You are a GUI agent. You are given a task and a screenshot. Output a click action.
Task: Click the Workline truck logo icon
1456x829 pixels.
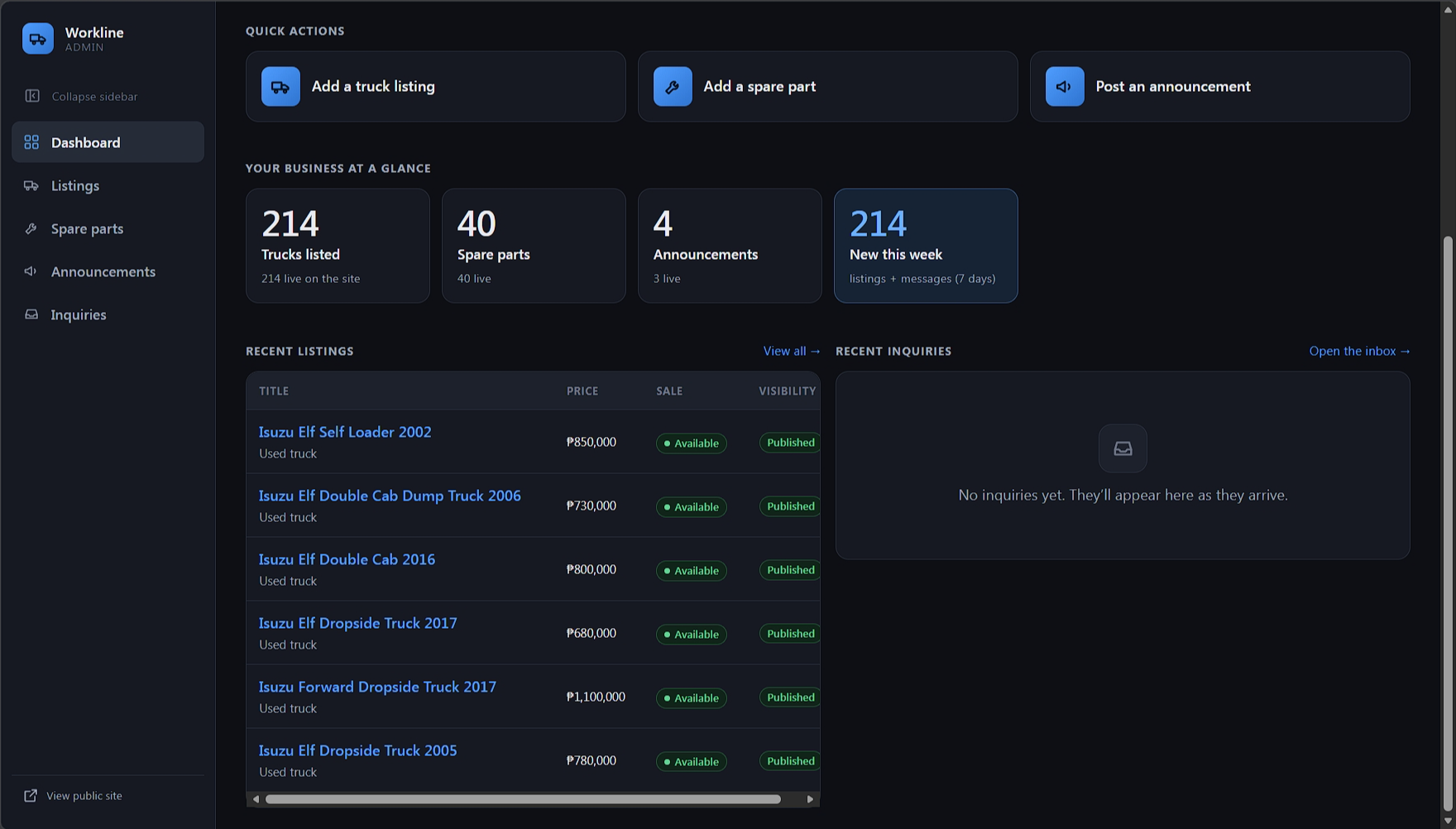pyautogui.click(x=38, y=38)
